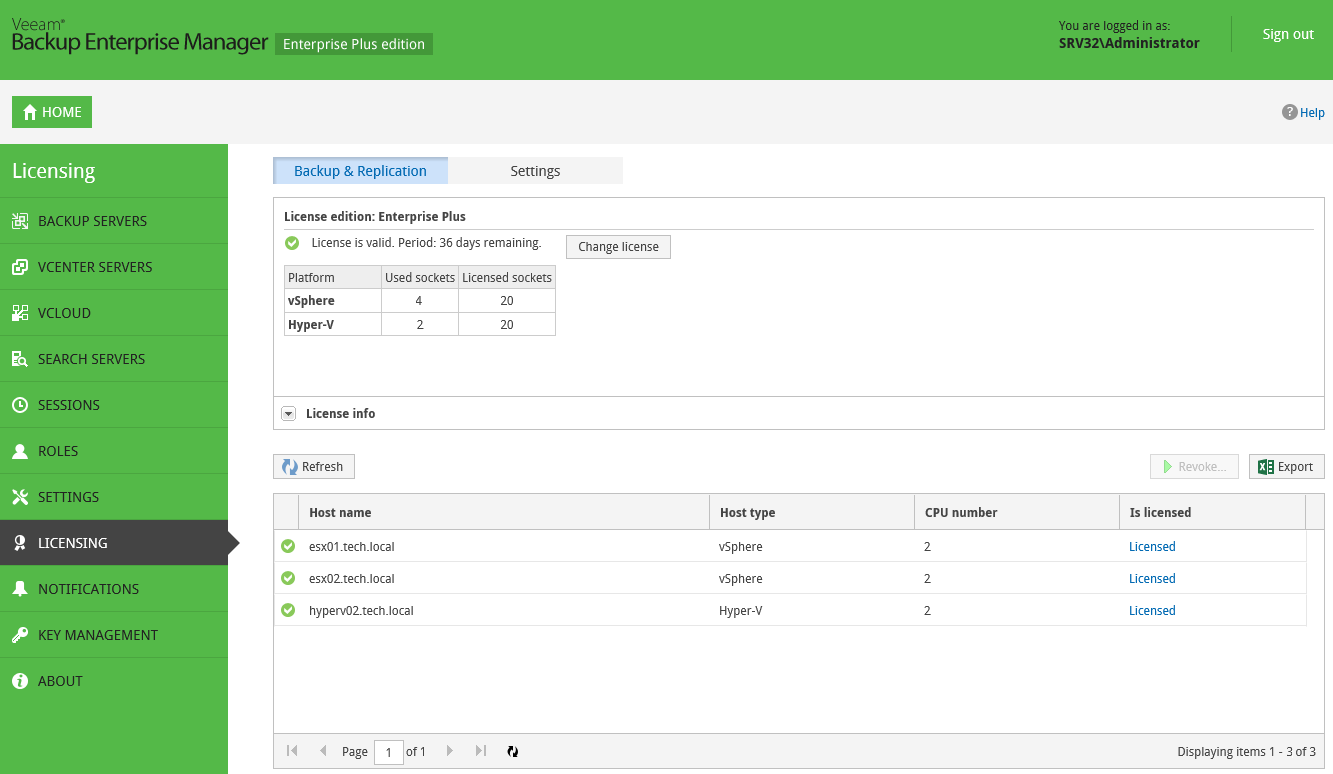The image size is (1333, 774).
Task: Click the Change license button
Action: [x=618, y=247]
